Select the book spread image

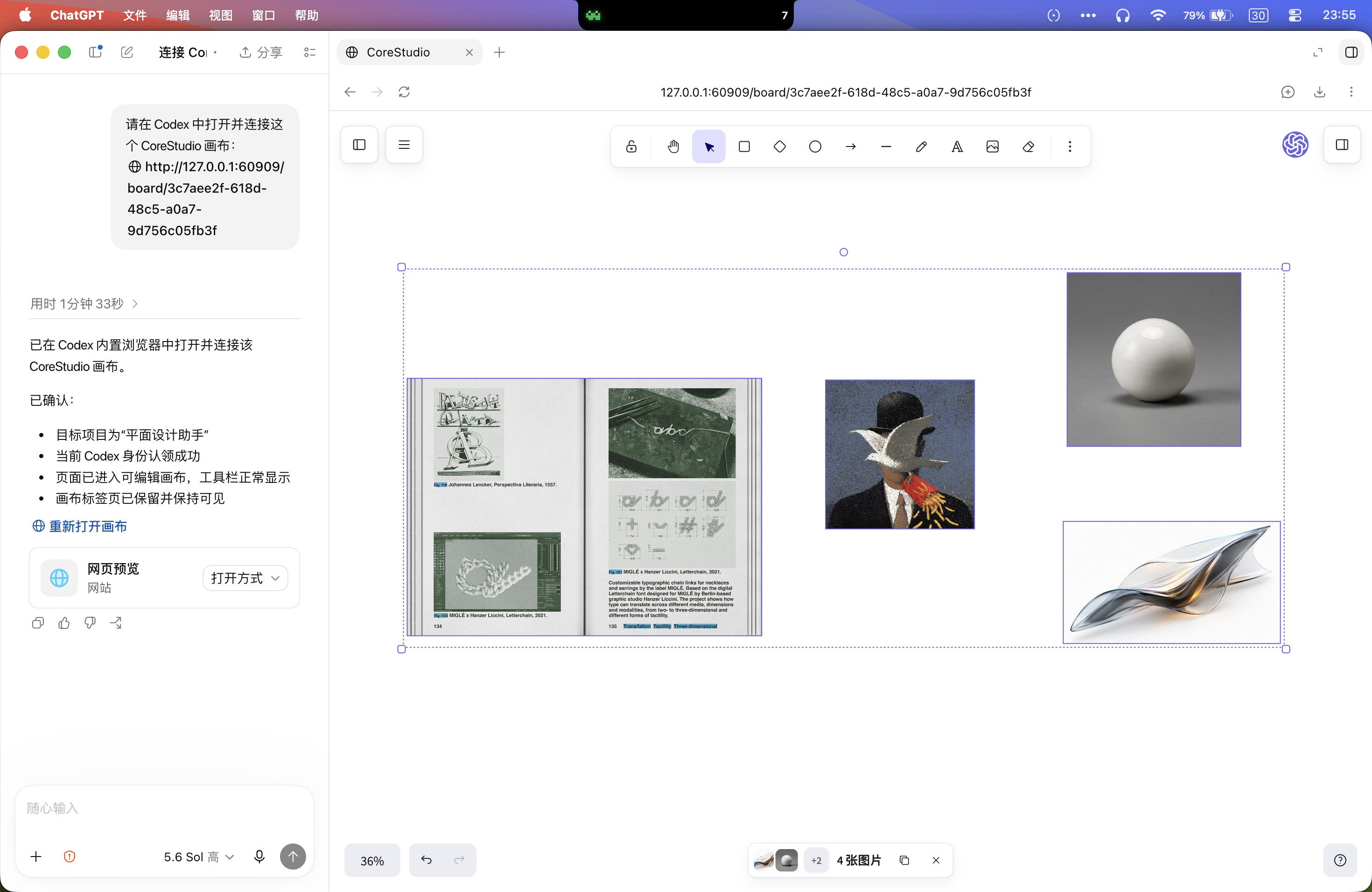coord(585,507)
